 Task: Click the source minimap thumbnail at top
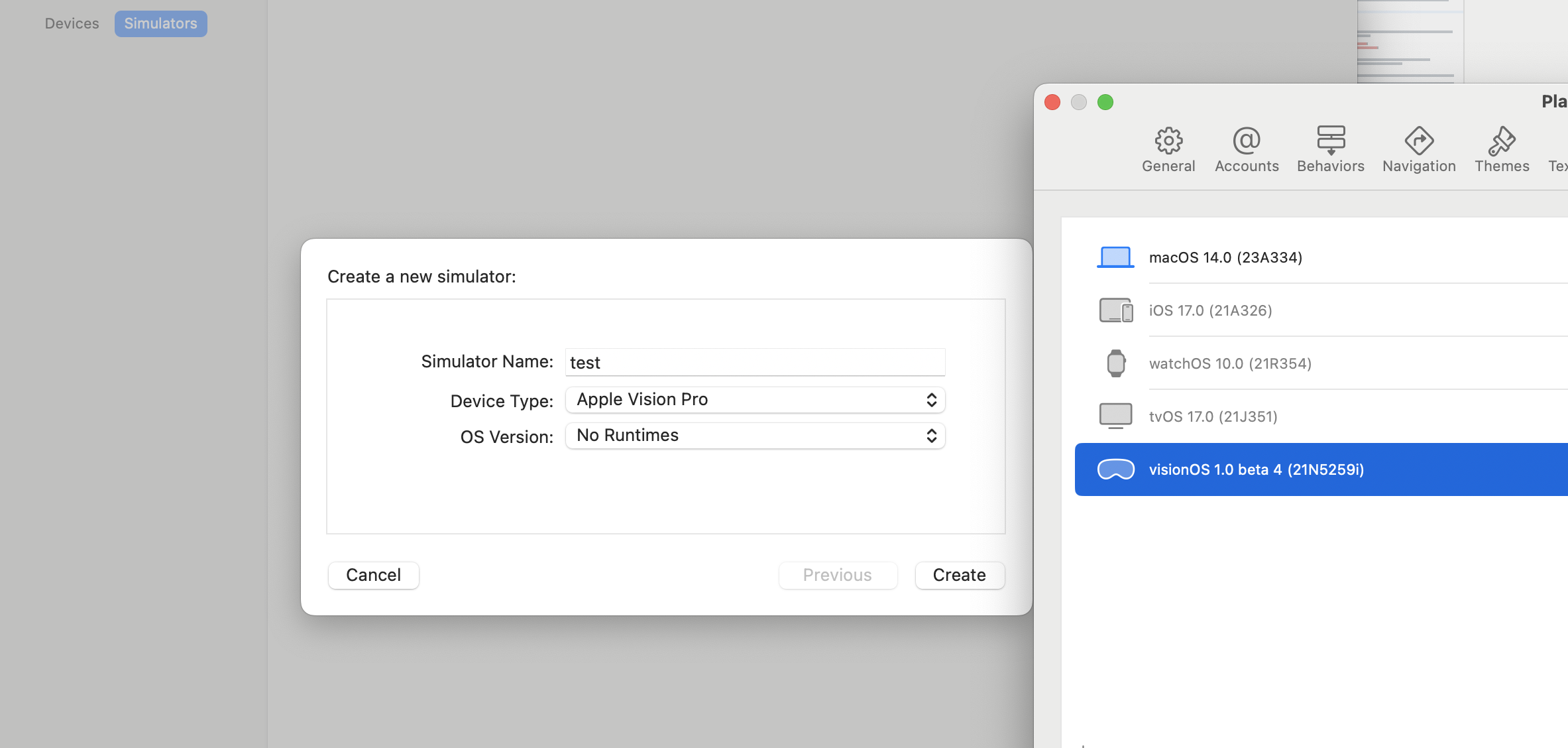tap(1409, 41)
